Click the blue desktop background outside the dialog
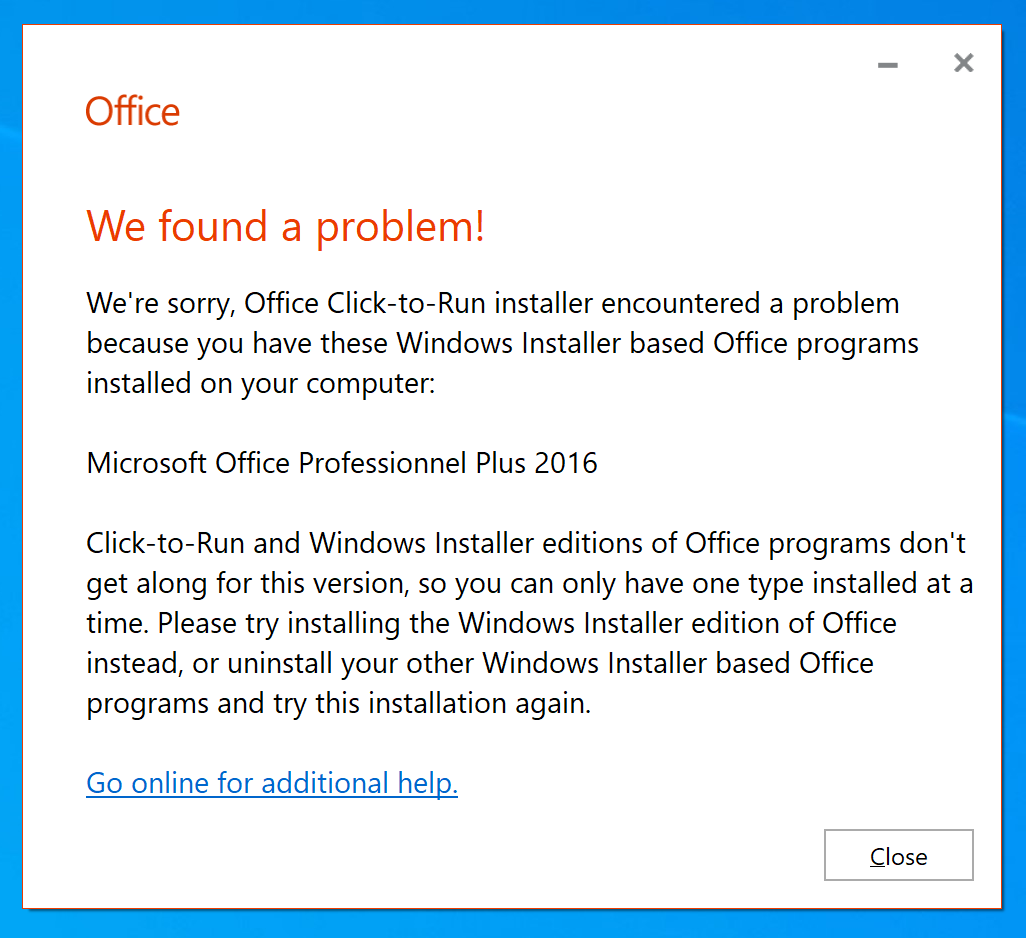This screenshot has width=1026, height=938. pos(1013,500)
